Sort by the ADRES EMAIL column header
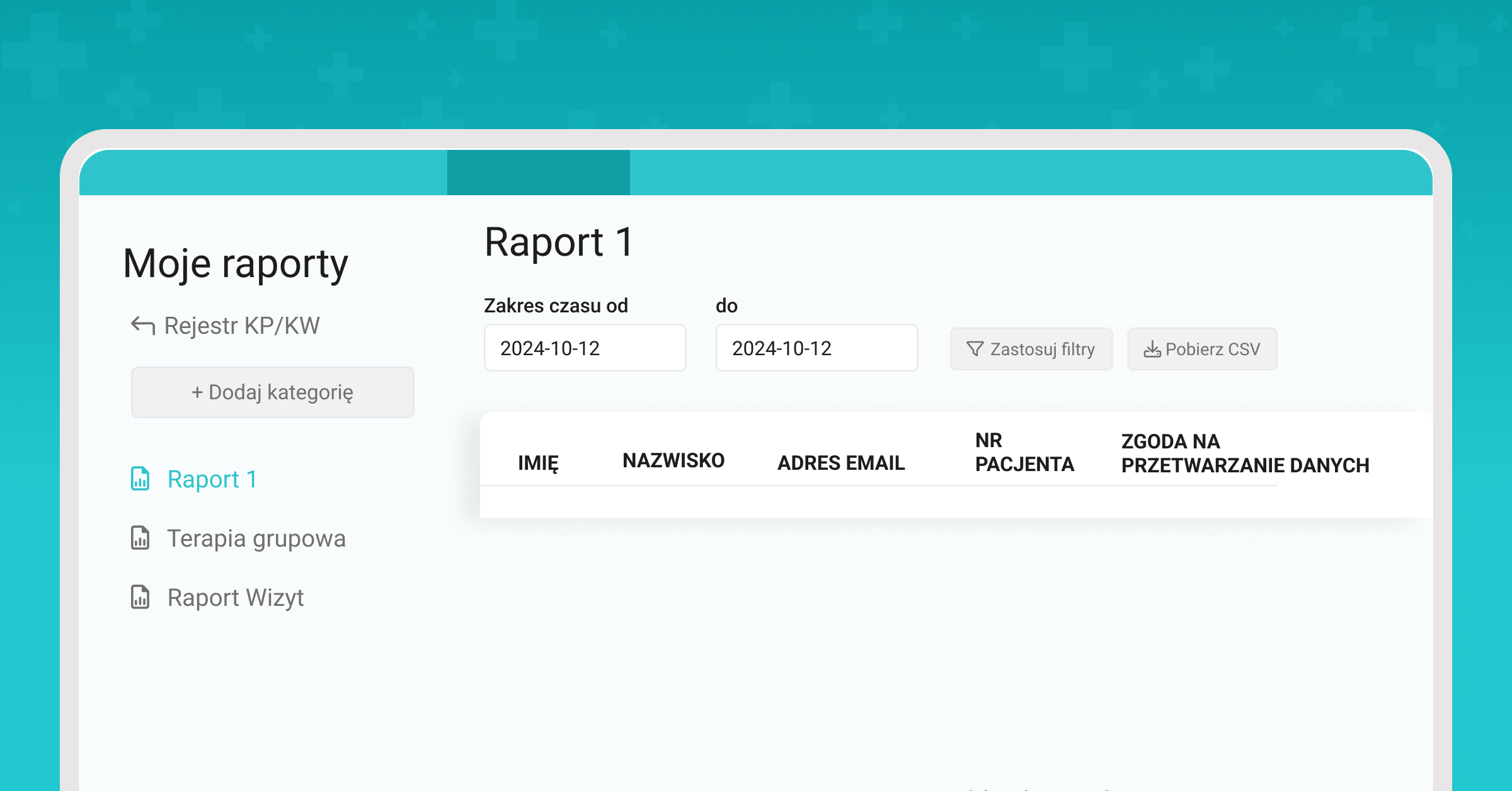Screen dimensions: 1512x791 point(841,463)
